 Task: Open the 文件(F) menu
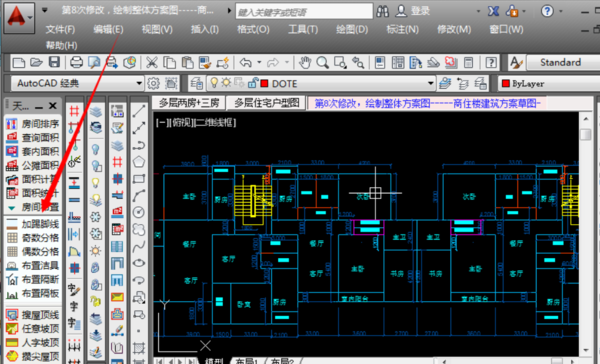pos(60,29)
